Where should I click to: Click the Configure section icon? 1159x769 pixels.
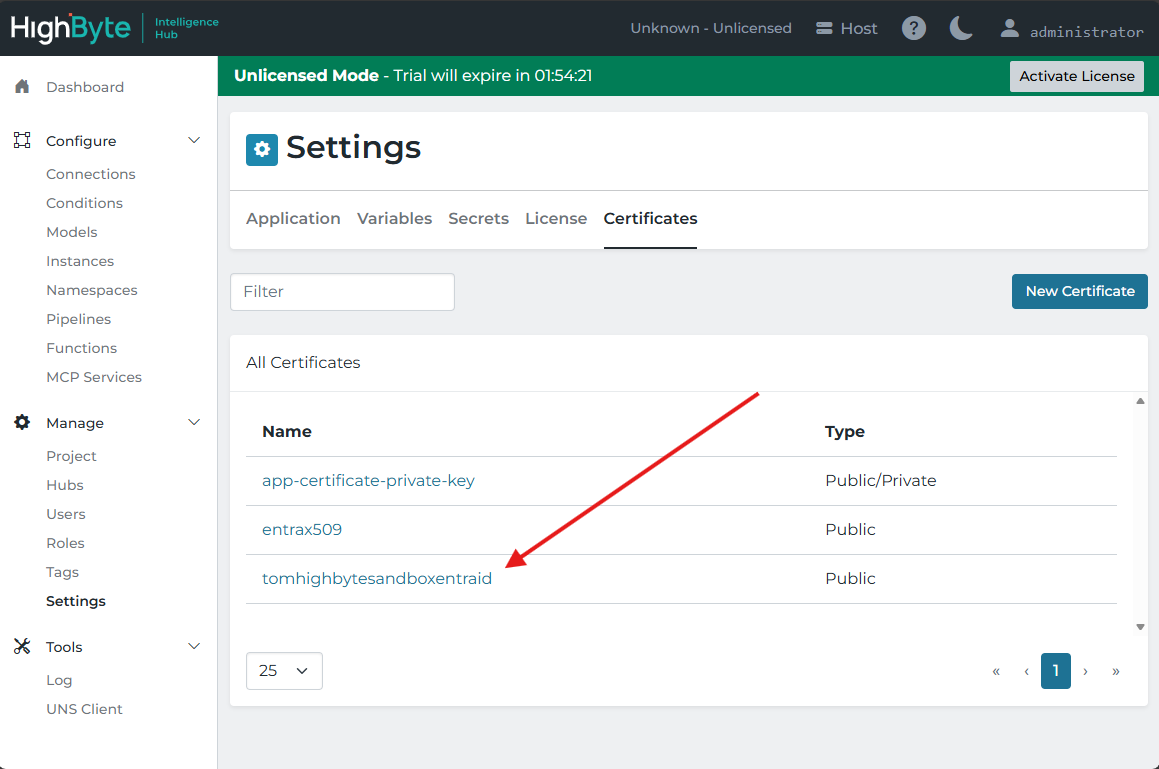pos(22,141)
